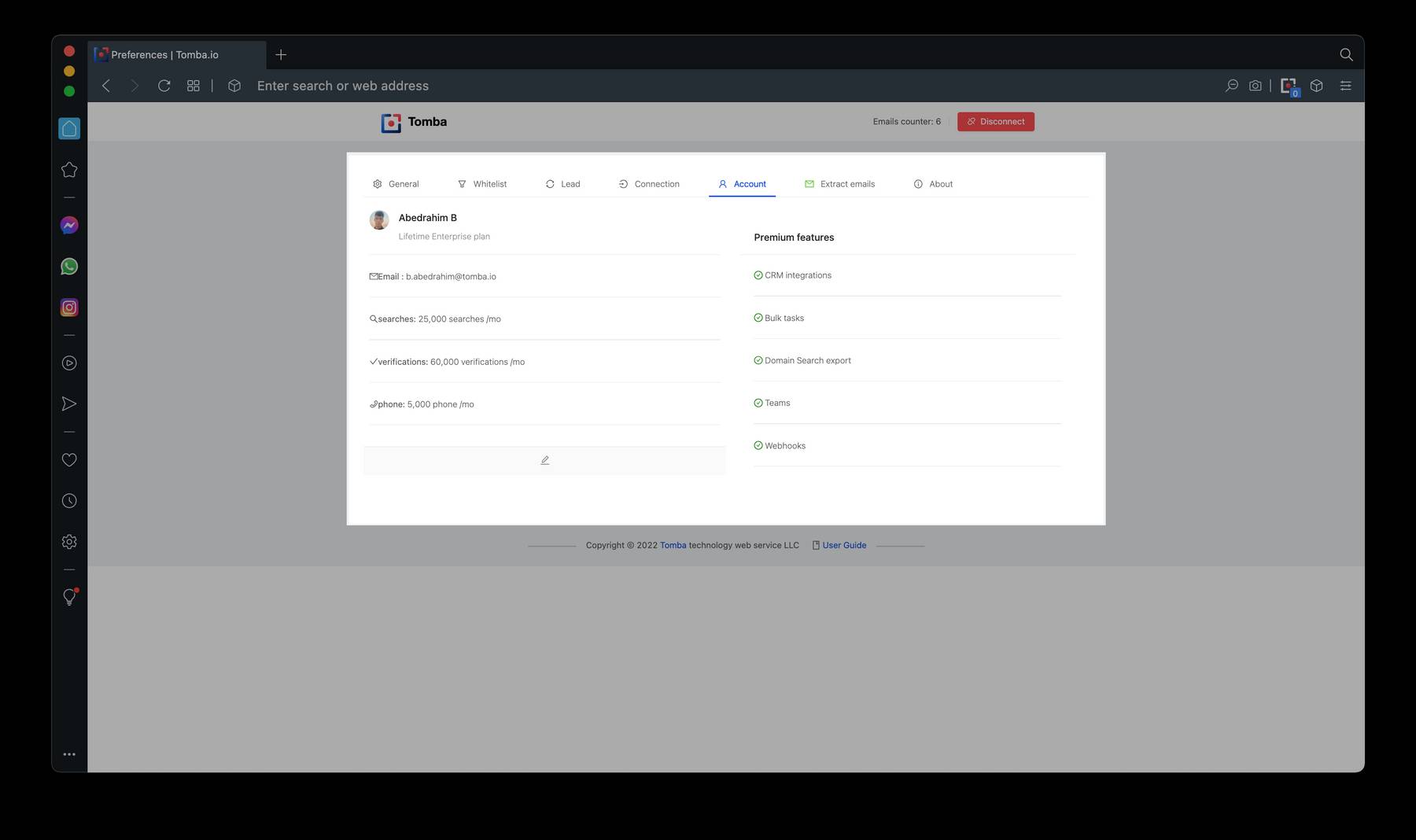
Task: Open the three-dots sidebar setup
Action: 69,754
